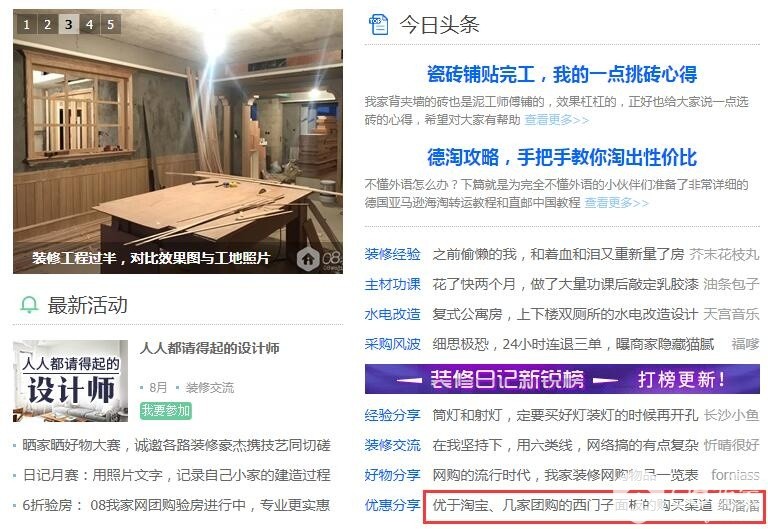Select the 水电改造 category label

click(392, 314)
